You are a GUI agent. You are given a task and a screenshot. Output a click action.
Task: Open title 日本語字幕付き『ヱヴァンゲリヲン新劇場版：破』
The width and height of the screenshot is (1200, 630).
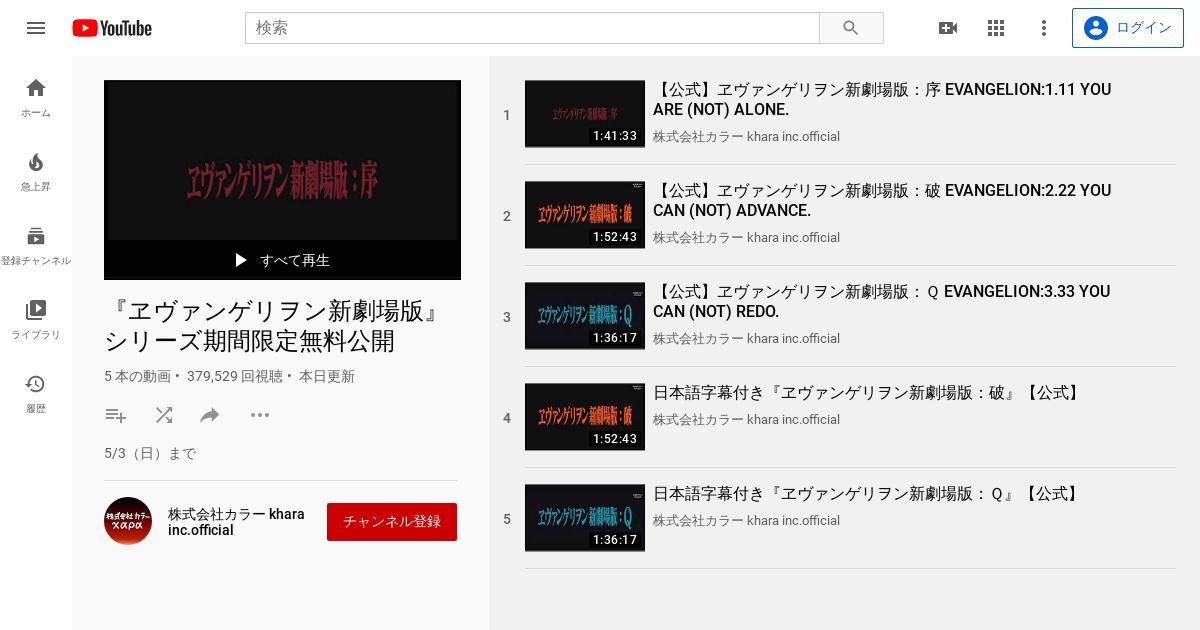pos(868,393)
